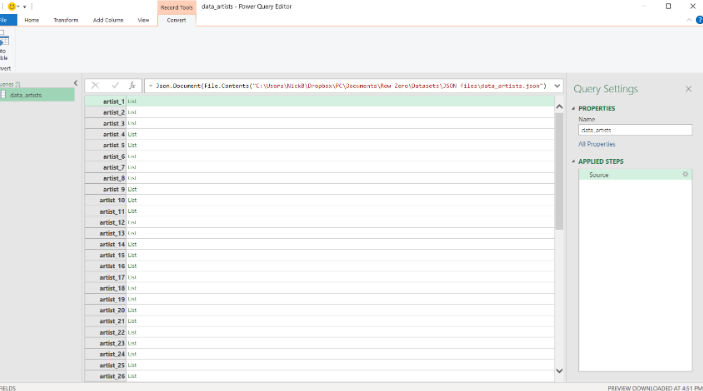Screen dimensions: 703x391
Task: Click the formula bar text field
Action: click(x=349, y=86)
